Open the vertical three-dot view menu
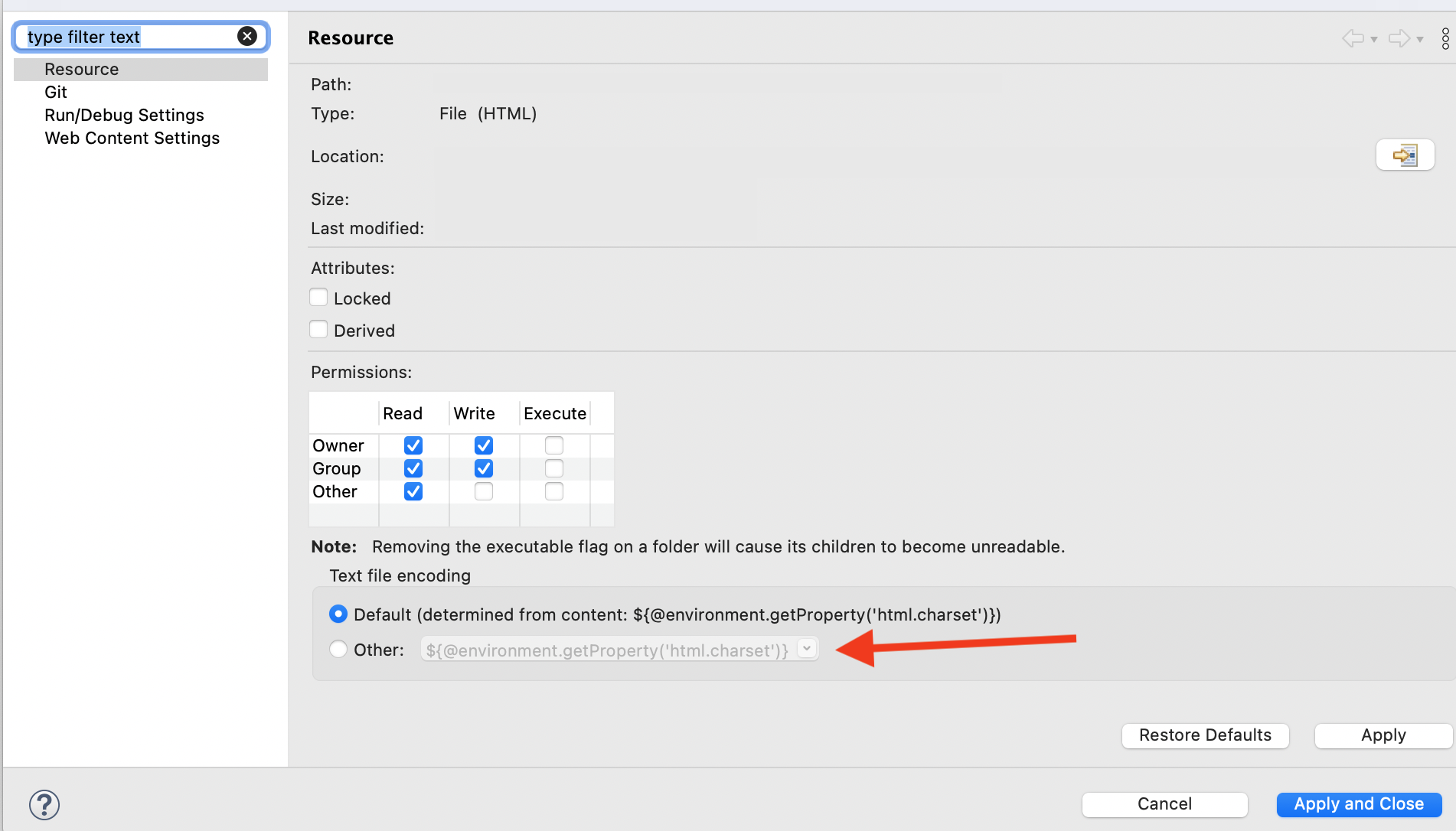 tap(1445, 38)
